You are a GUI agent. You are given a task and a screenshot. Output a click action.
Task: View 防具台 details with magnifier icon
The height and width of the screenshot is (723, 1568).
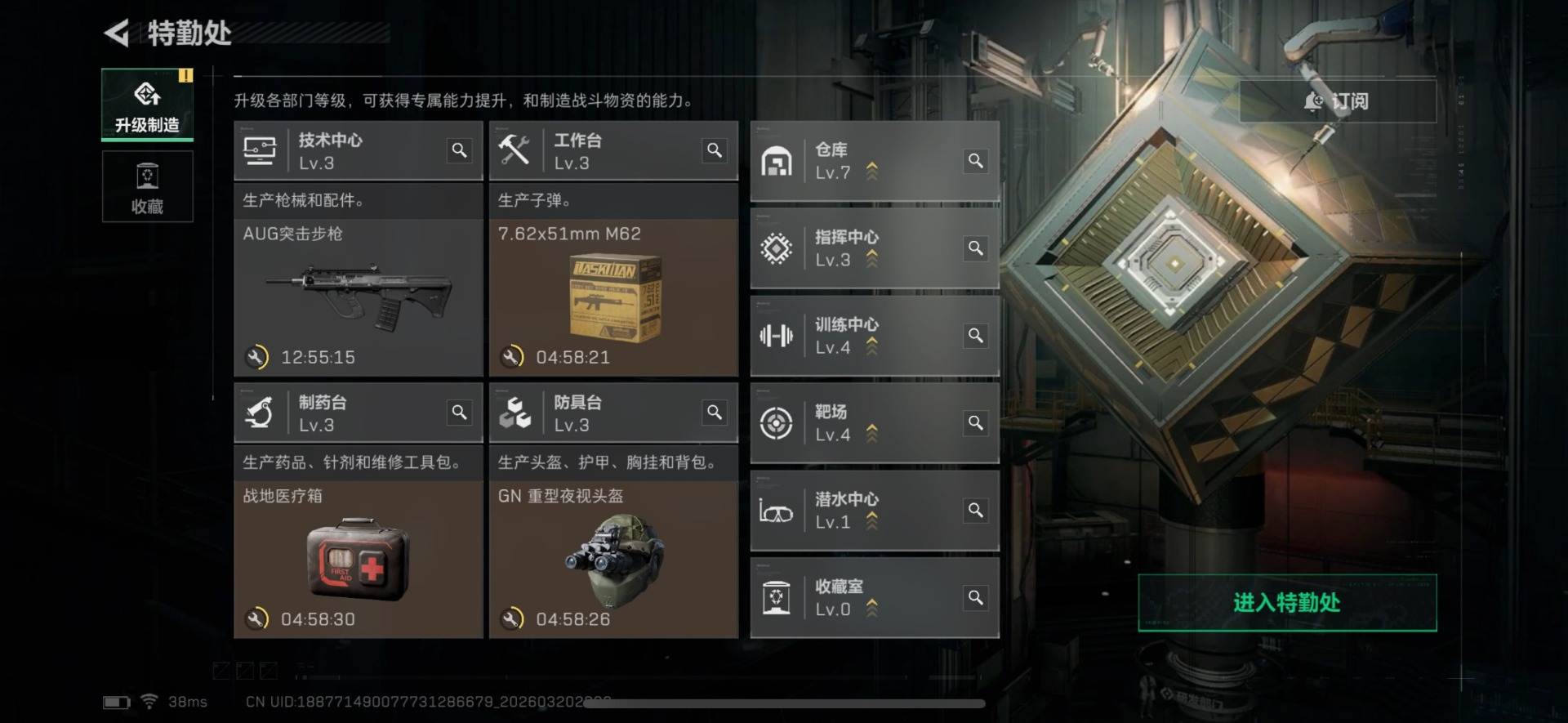click(715, 413)
